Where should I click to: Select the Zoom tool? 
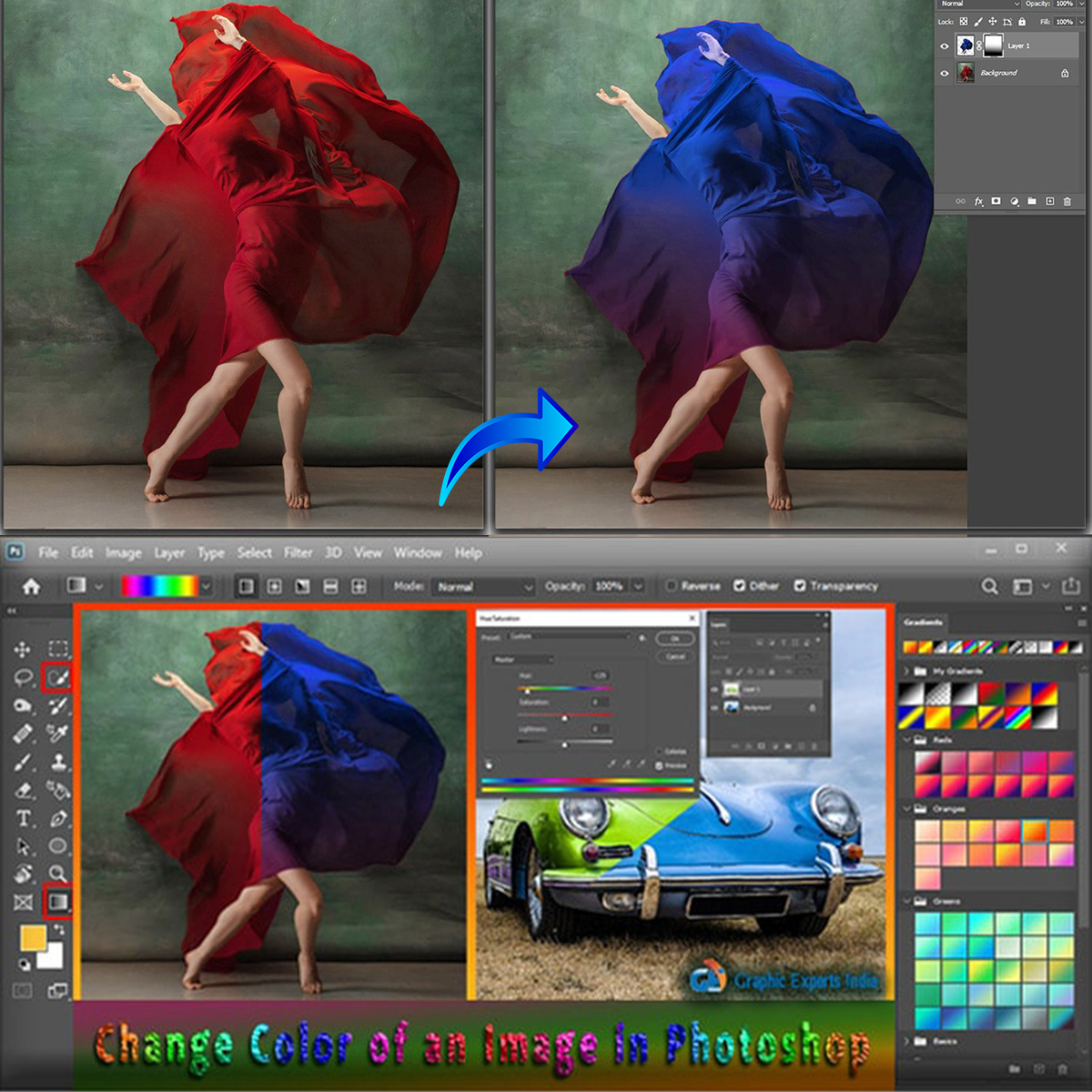point(59,871)
